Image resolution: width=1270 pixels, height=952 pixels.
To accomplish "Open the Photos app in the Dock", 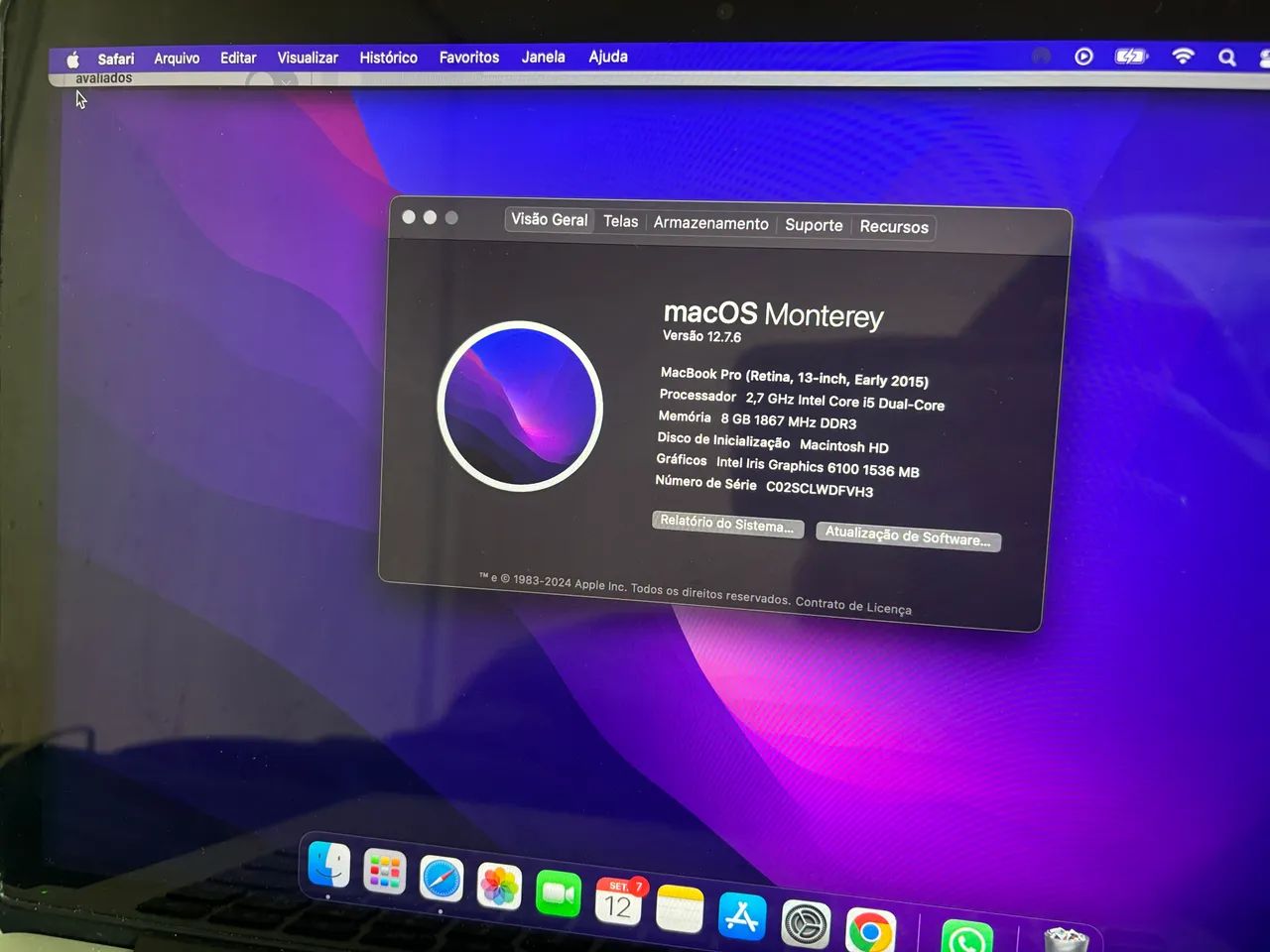I will [x=499, y=888].
